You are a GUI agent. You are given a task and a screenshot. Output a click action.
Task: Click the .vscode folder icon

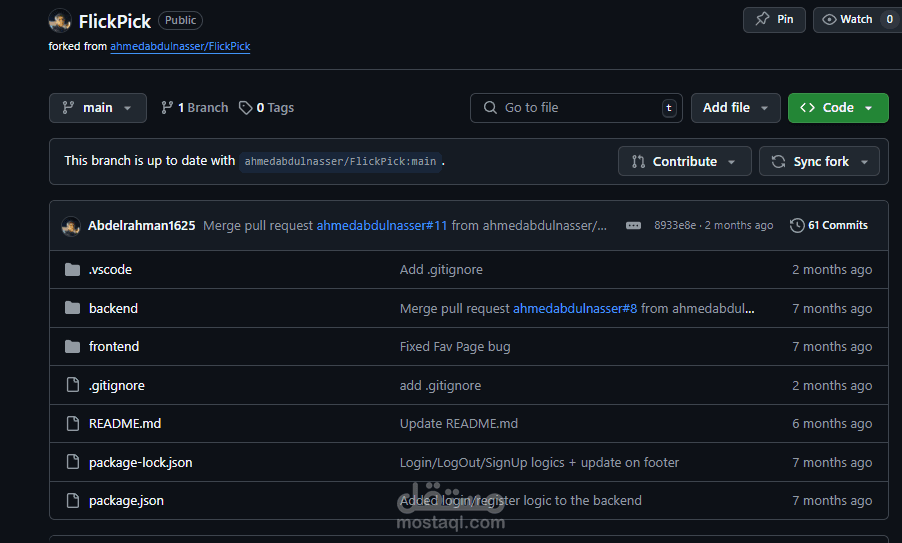(x=72, y=269)
